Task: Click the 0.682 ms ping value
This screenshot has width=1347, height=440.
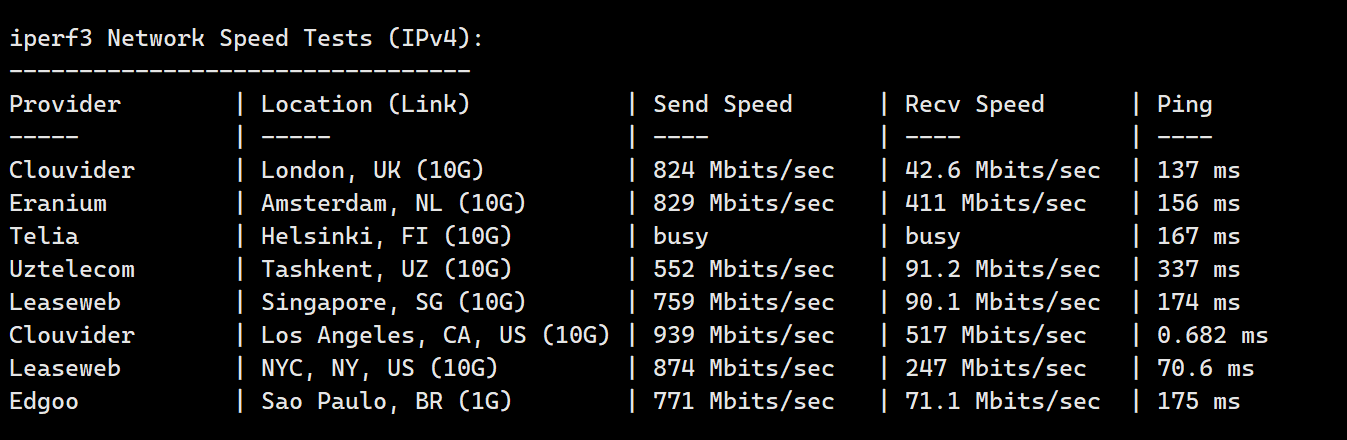Action: [x=1212, y=335]
